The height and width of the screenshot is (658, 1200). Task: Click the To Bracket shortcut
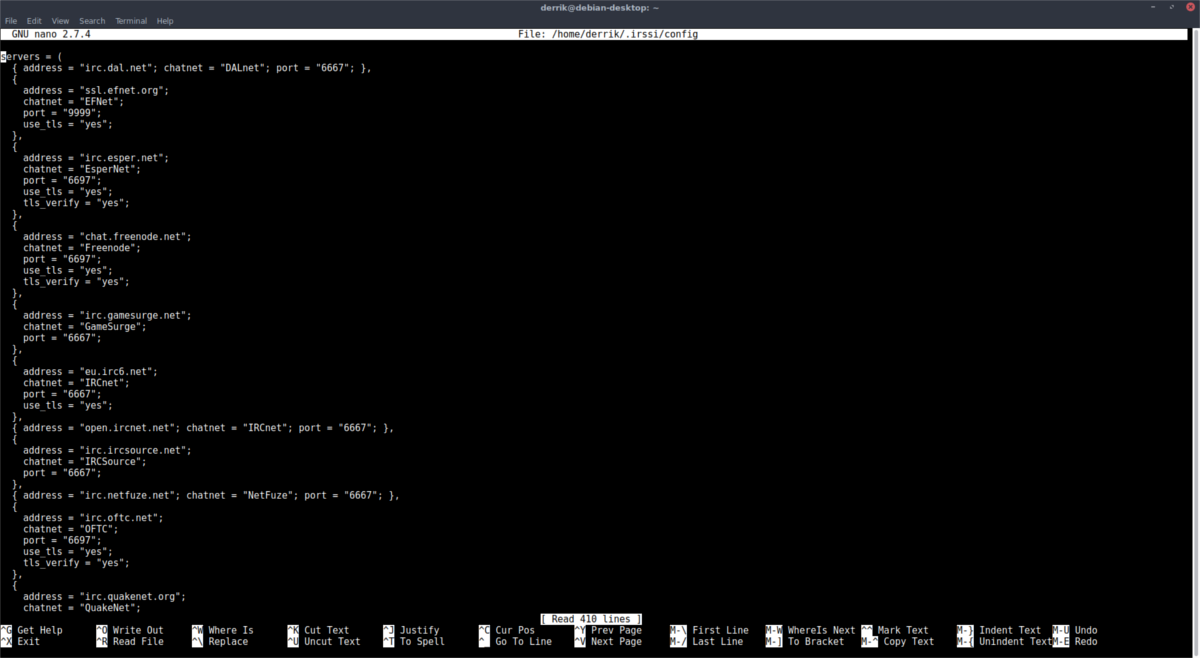[805, 641]
